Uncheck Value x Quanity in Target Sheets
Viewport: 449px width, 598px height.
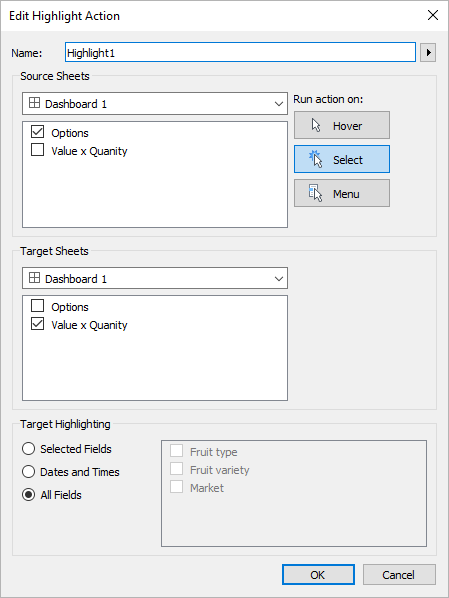[37, 324]
